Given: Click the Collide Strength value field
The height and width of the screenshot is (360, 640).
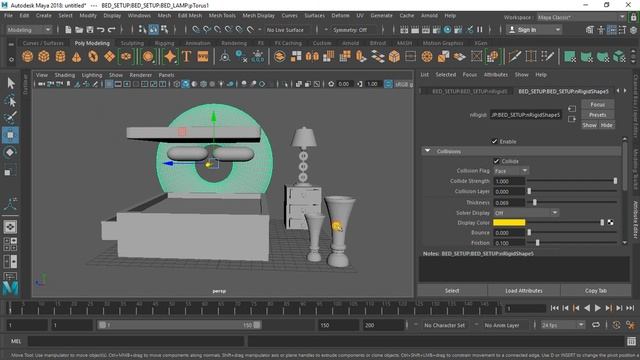Looking at the screenshot, I should [509, 181].
